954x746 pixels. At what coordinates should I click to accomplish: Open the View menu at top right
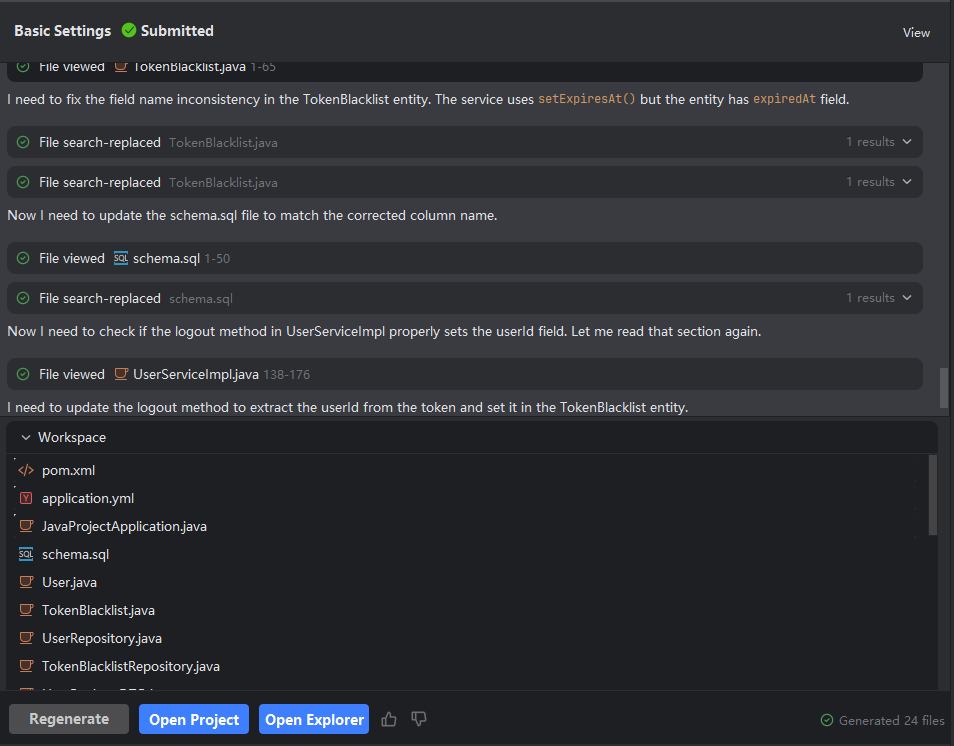916,32
